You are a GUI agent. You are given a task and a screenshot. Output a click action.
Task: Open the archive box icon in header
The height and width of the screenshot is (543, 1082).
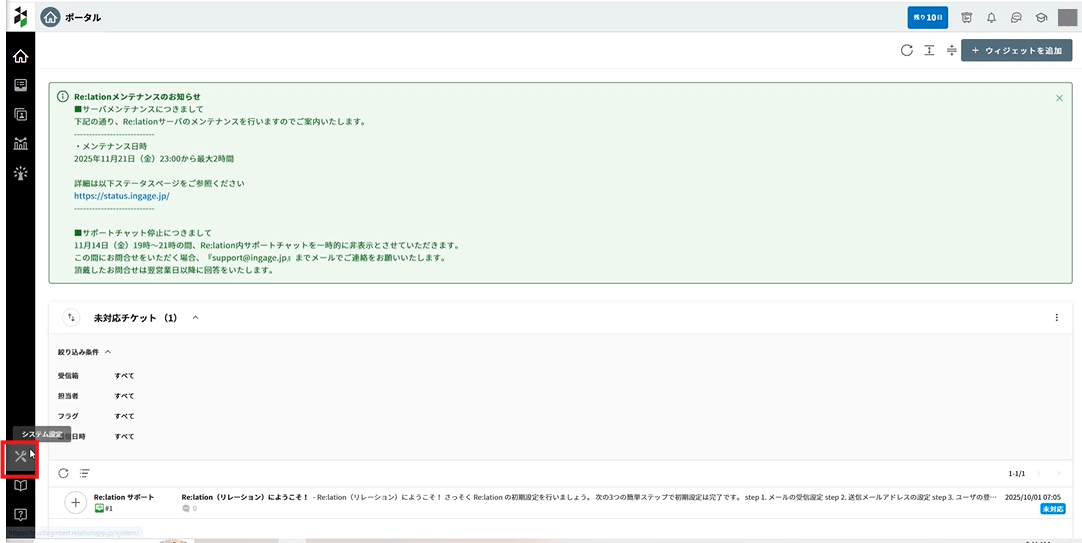coord(967,18)
